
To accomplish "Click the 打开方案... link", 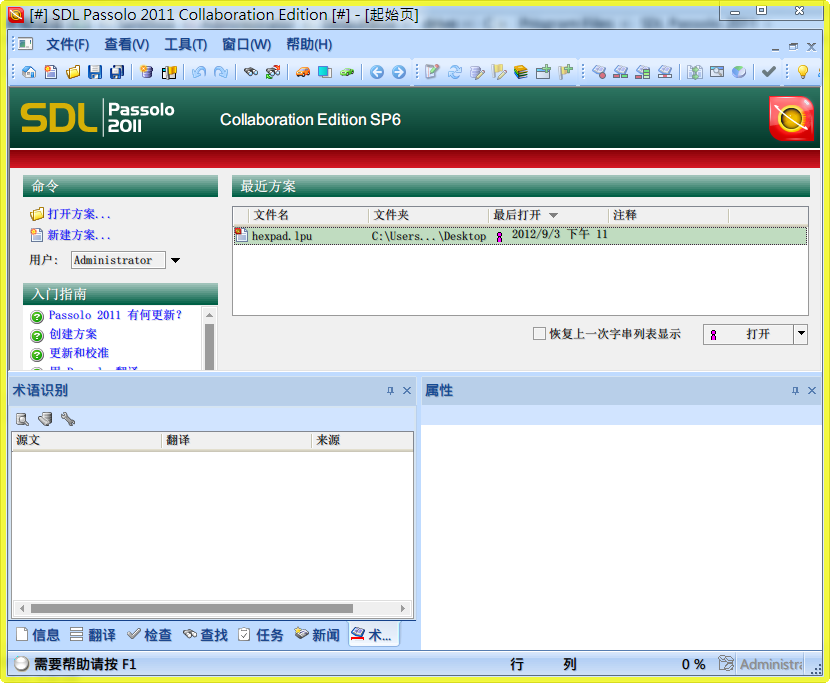I will [x=79, y=214].
